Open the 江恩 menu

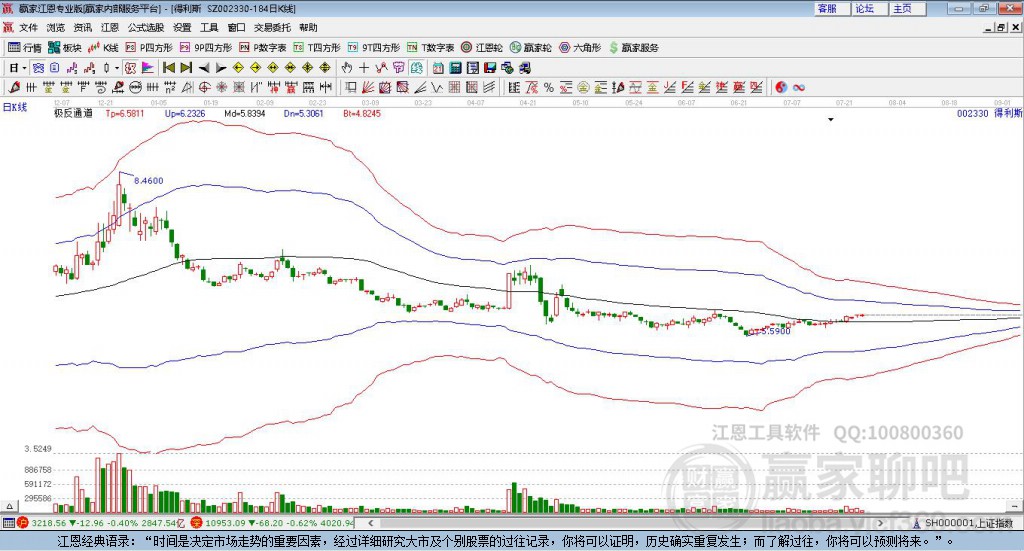pos(110,27)
